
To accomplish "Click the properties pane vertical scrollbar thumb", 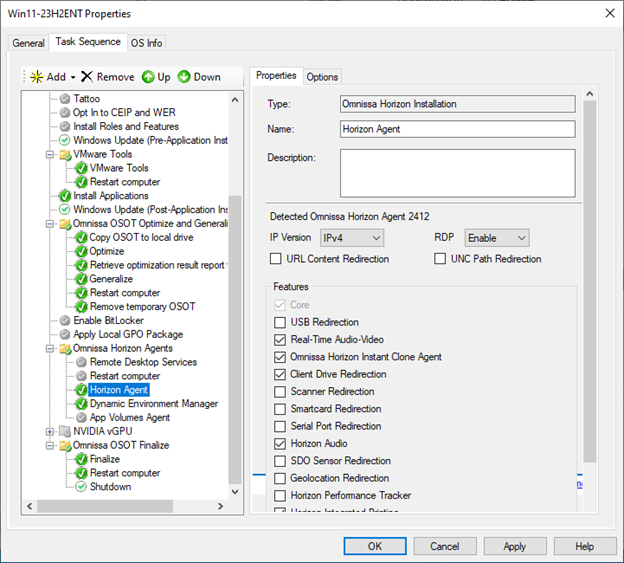I will point(590,281).
